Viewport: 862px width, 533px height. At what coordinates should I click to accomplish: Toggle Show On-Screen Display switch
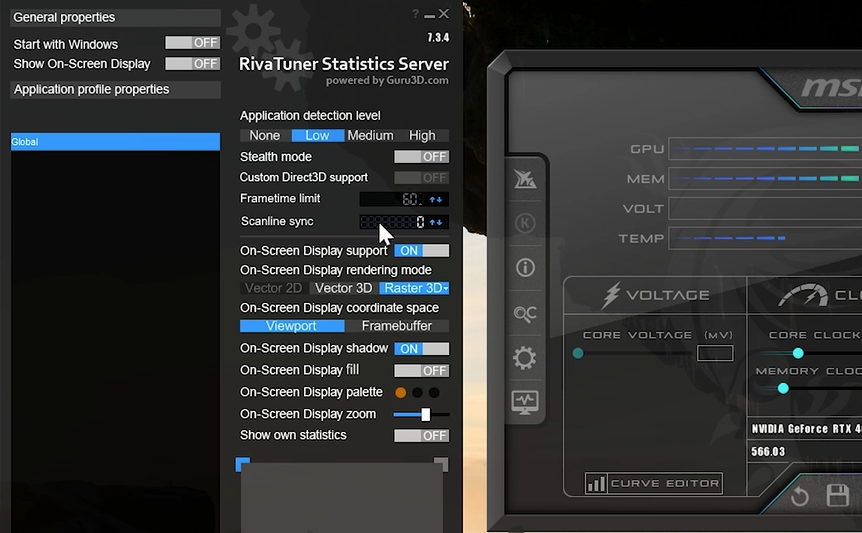click(192, 64)
